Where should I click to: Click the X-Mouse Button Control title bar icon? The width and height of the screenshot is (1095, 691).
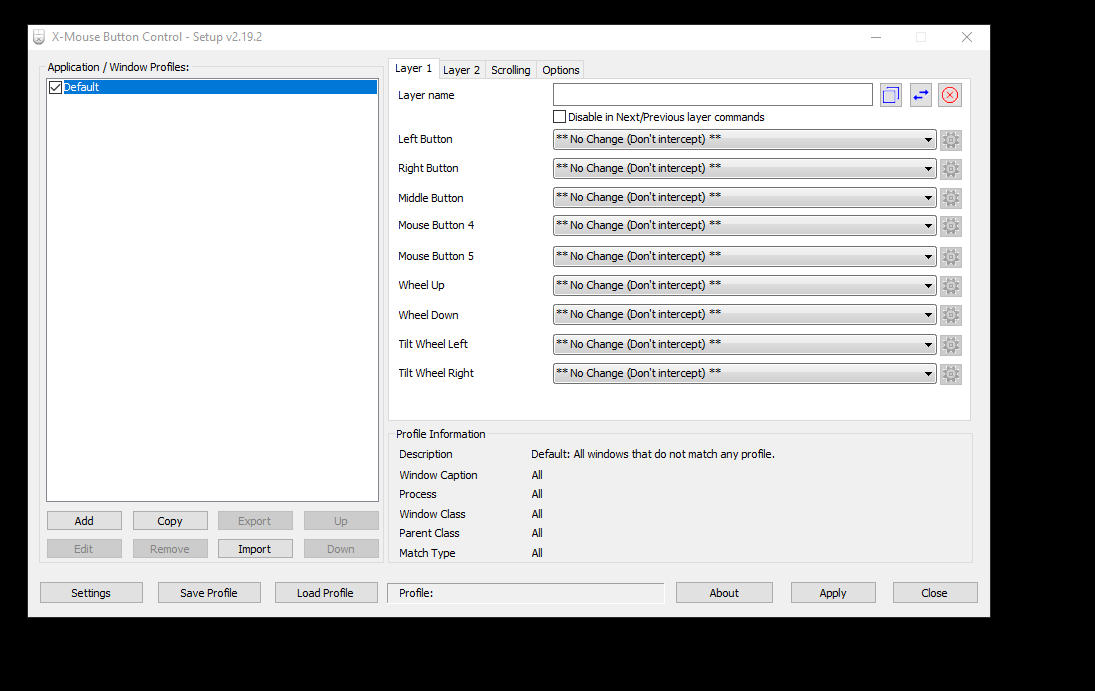pos(39,37)
